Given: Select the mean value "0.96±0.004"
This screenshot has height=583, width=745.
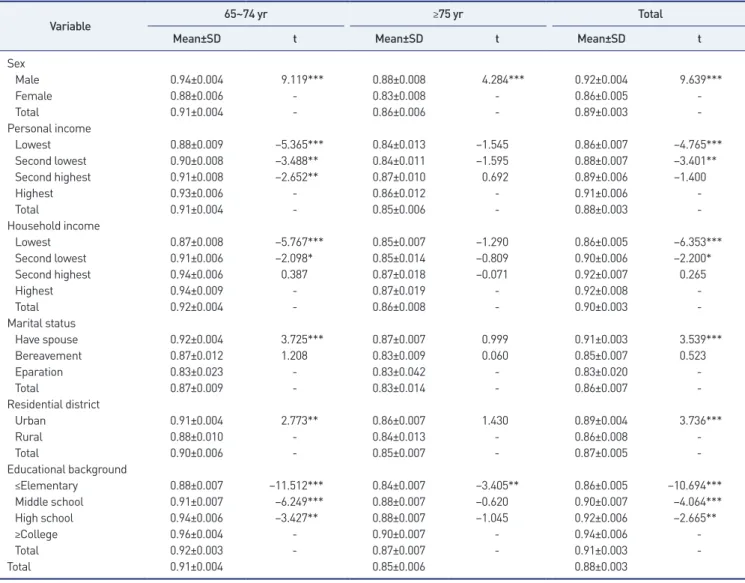Looking at the screenshot, I should (197, 534).
